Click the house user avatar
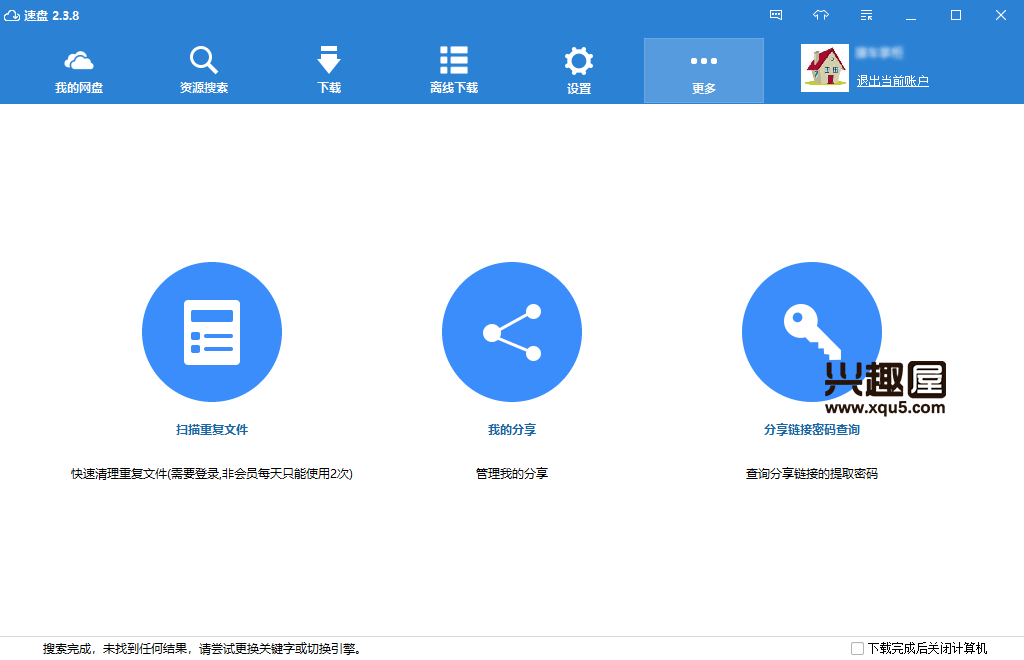 (x=825, y=68)
